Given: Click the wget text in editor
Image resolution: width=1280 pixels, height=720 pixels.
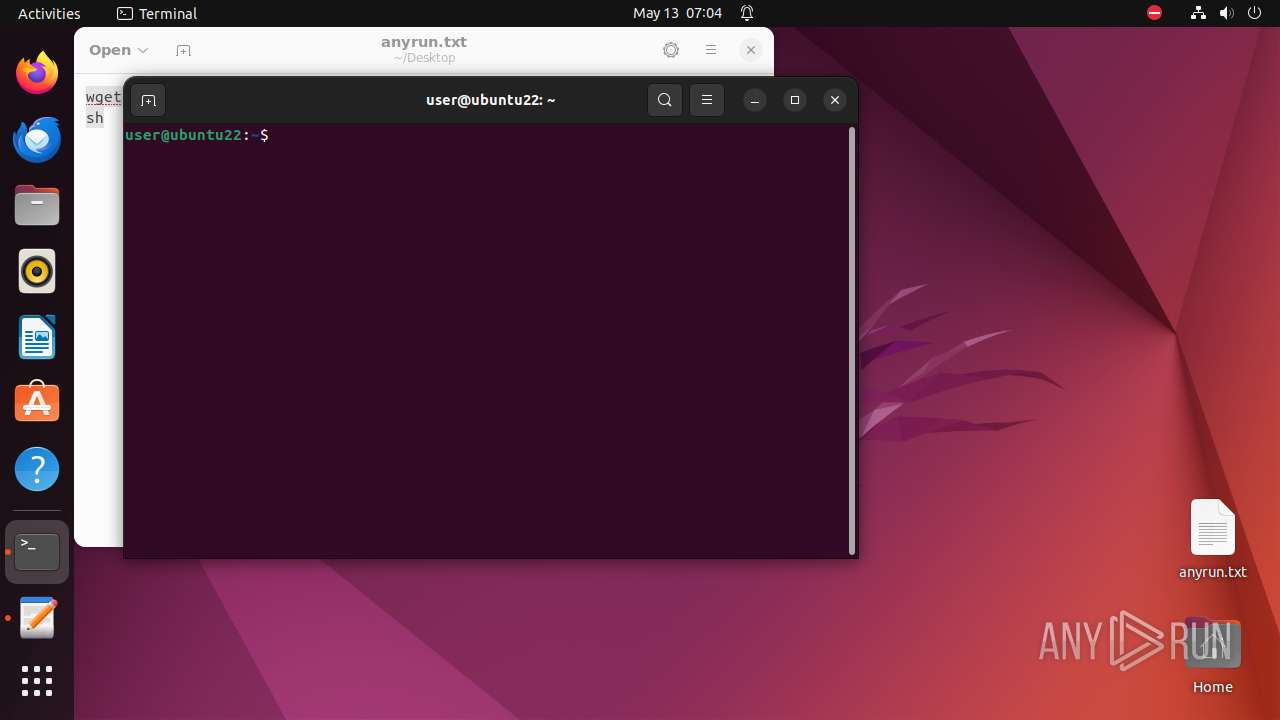Looking at the screenshot, I should point(103,97).
